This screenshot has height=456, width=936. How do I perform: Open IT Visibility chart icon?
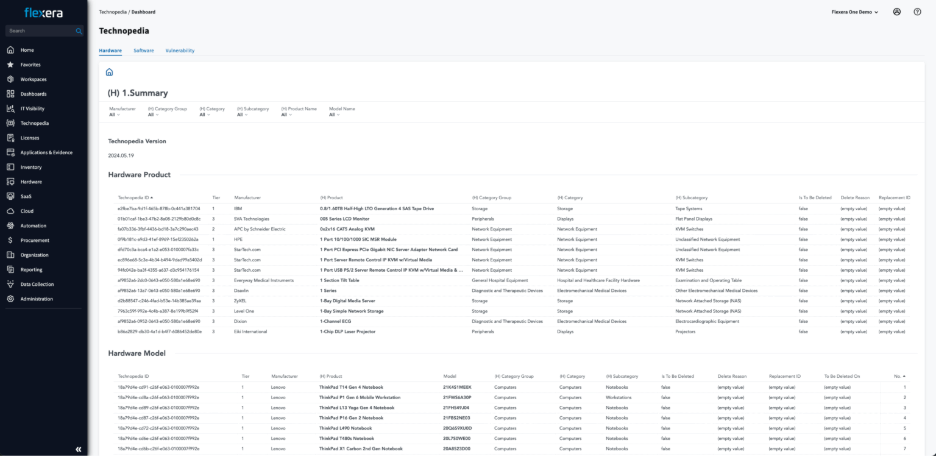tap(10, 109)
